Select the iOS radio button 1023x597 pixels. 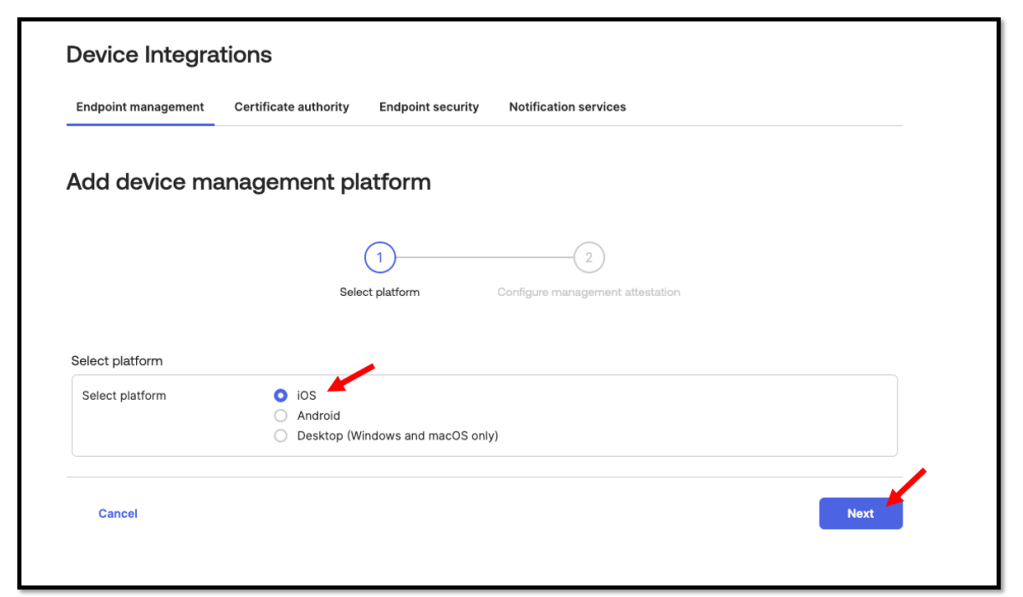point(281,396)
